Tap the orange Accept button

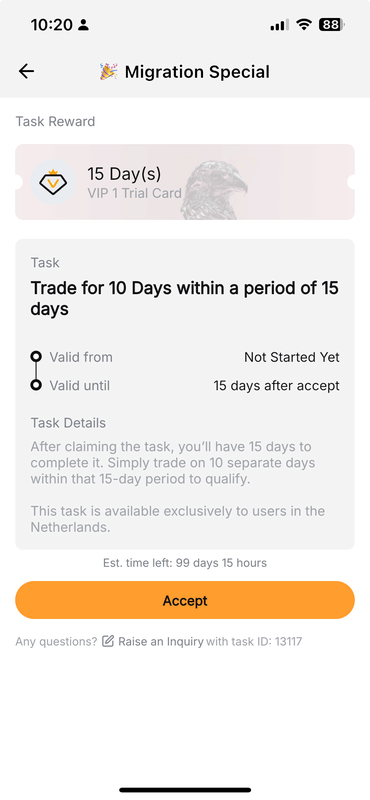click(x=185, y=600)
